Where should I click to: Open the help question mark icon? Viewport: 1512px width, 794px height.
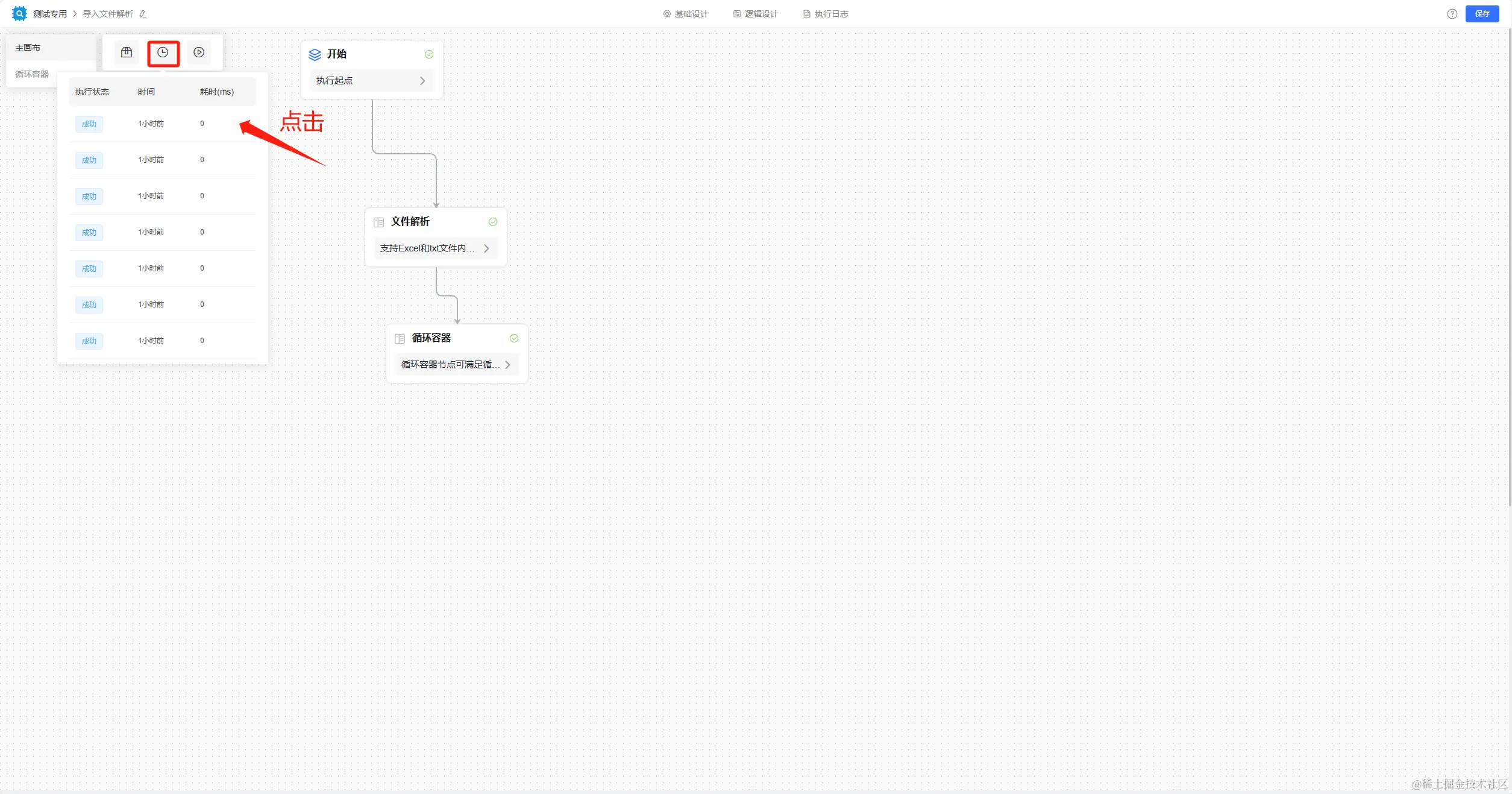pyautogui.click(x=1452, y=14)
